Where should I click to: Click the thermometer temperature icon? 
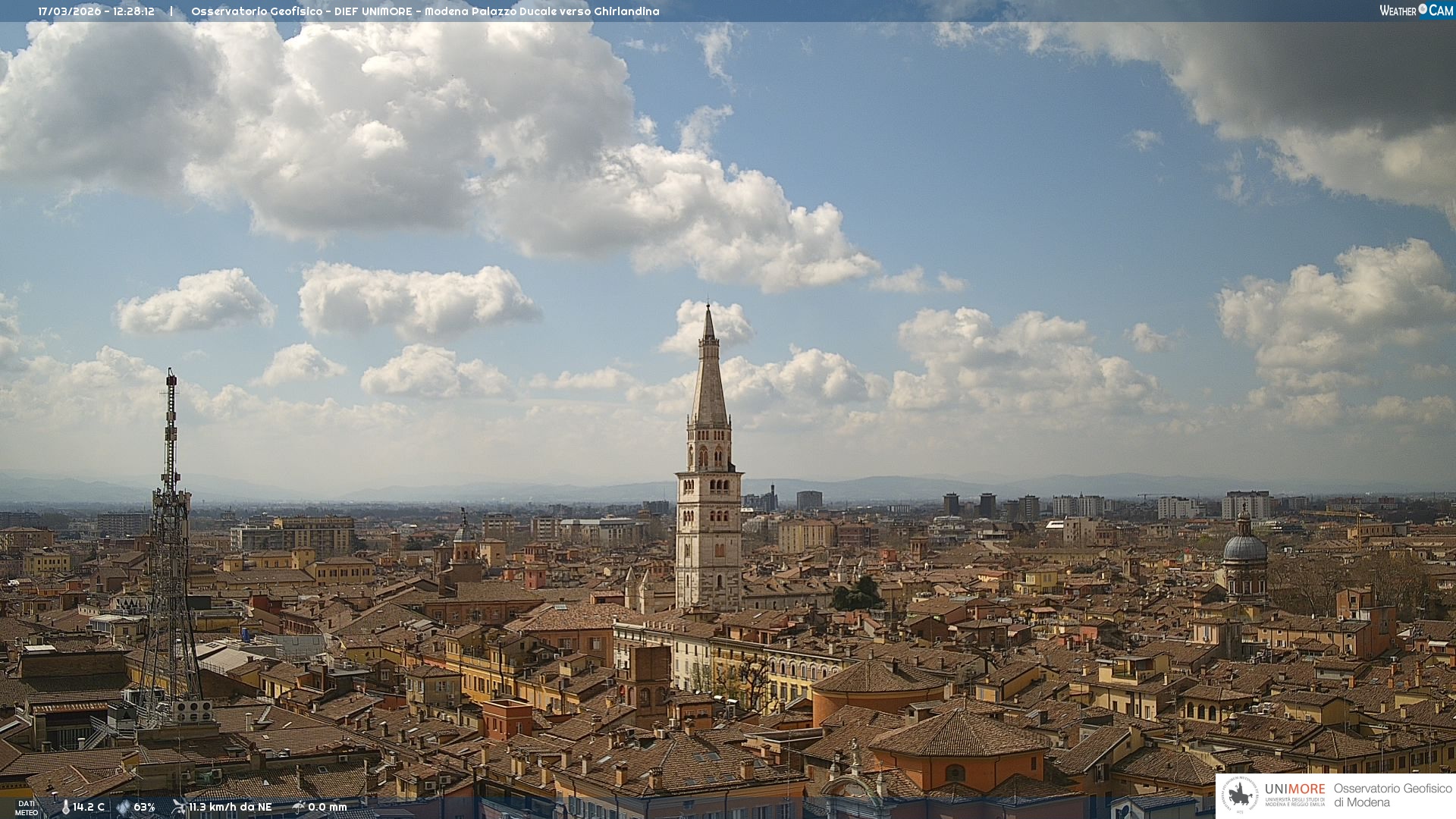pos(66,807)
